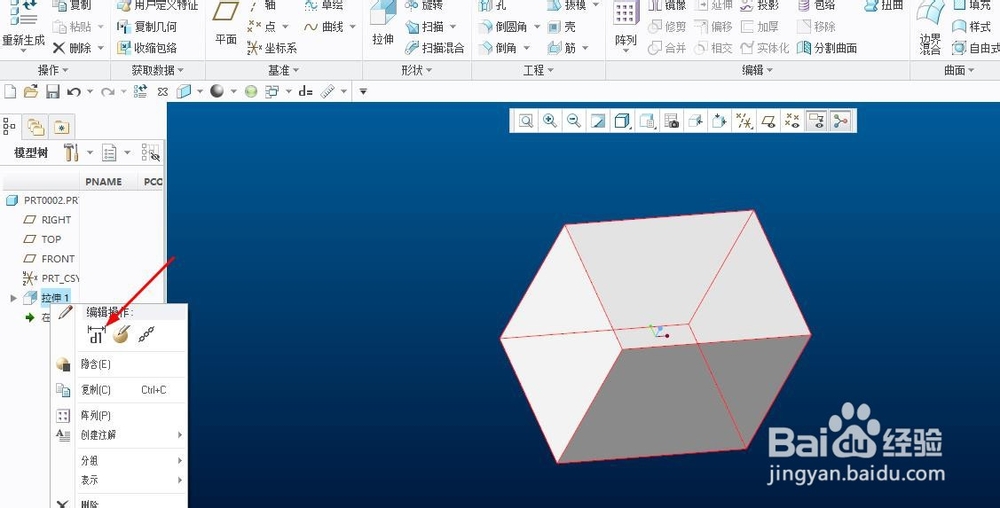
Task: Click the Split Surface (分割曲面) tool
Action: point(827,48)
